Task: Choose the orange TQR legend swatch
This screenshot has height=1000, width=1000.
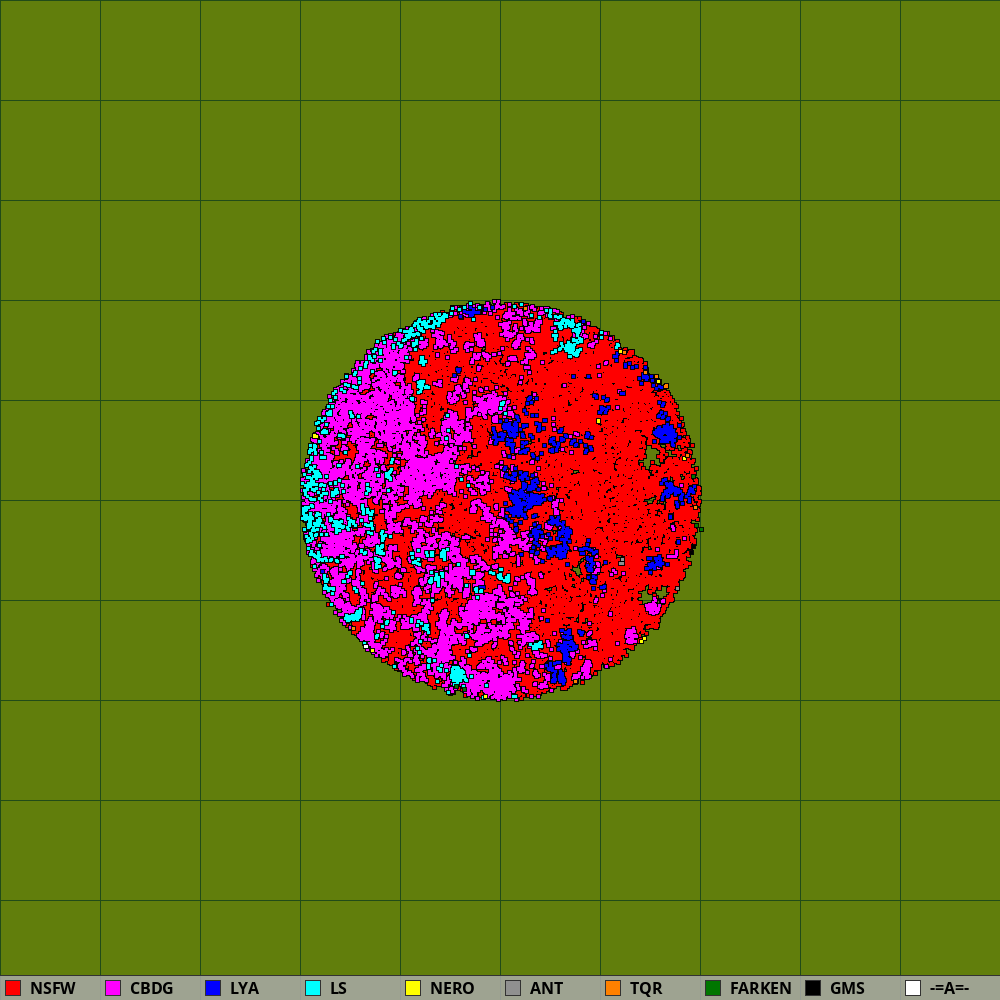Action: [613, 988]
